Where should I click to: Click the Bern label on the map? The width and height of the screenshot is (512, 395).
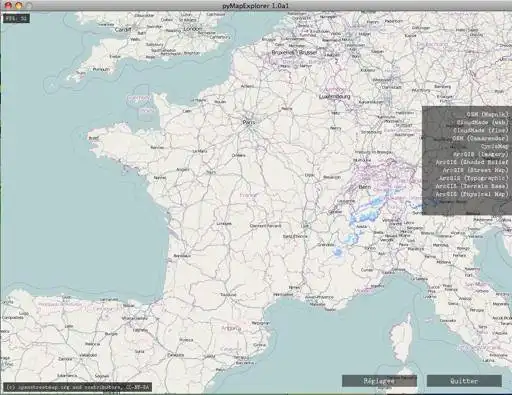(x=364, y=187)
